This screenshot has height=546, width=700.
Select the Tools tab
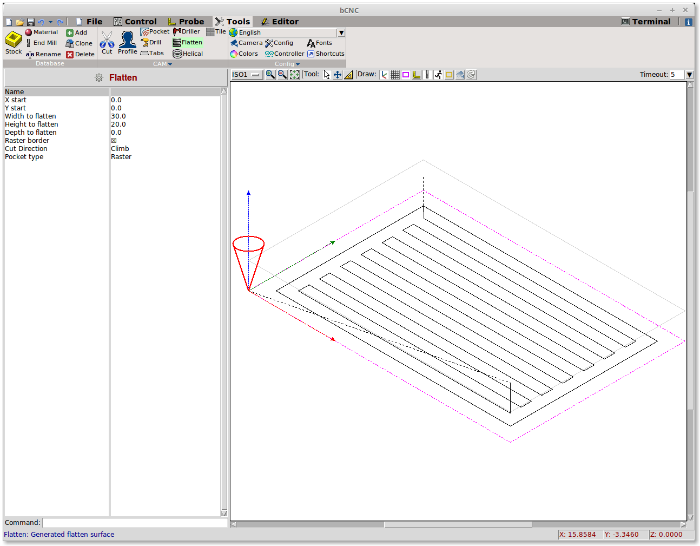[x=232, y=21]
